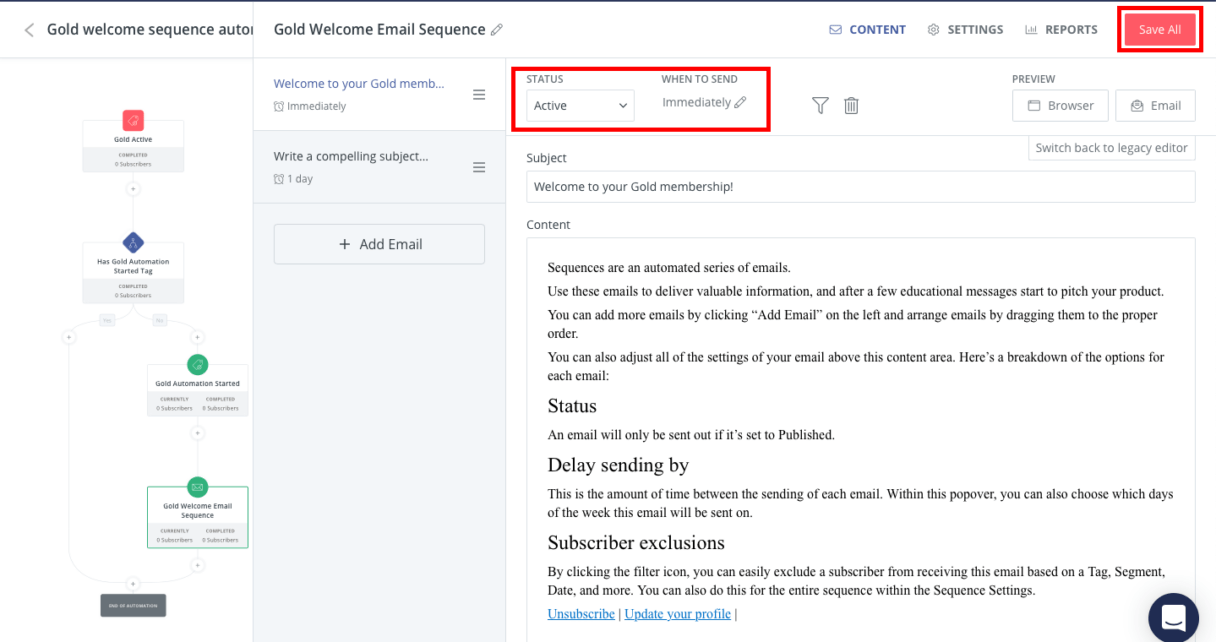Open the Settings tab

click(x=965, y=30)
